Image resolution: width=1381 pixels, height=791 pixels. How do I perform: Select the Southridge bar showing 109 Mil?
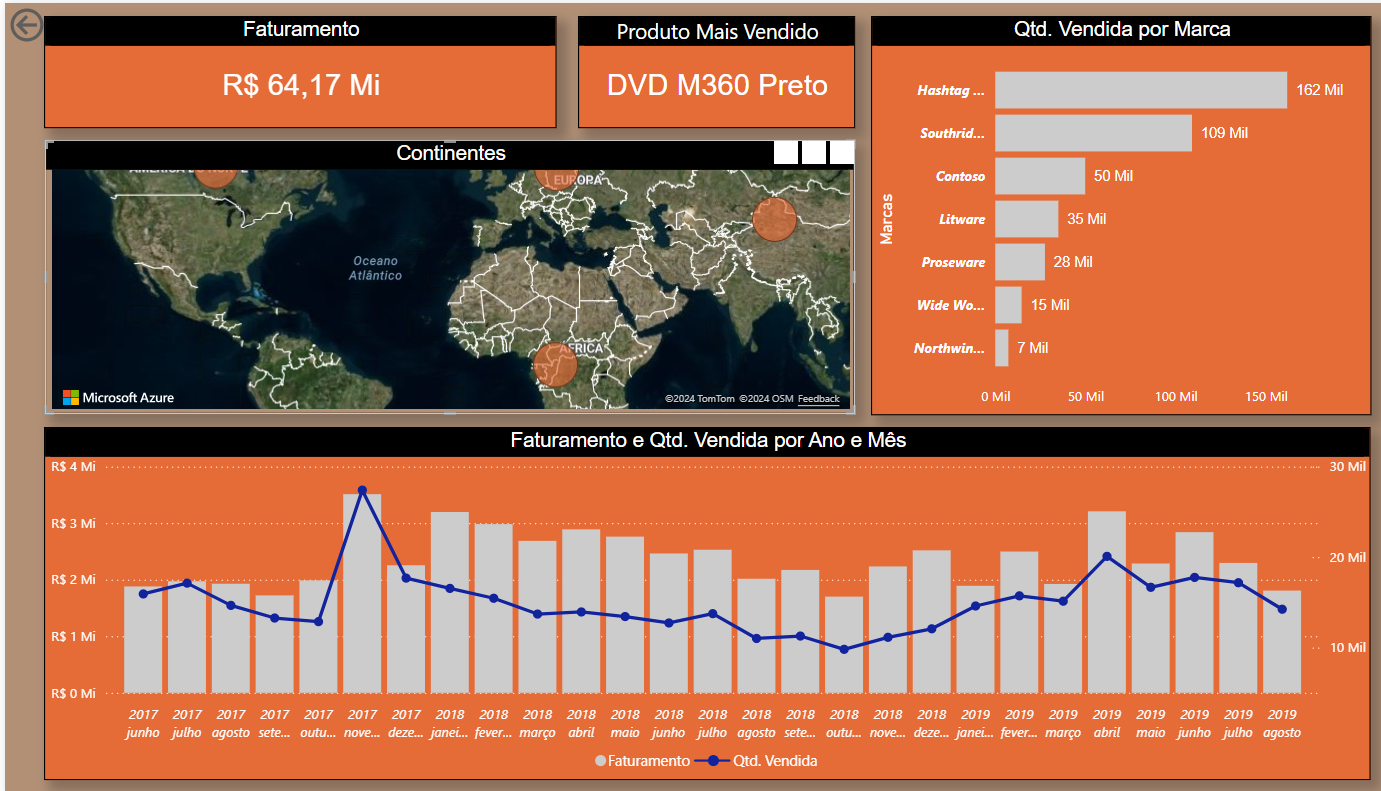coord(1093,133)
